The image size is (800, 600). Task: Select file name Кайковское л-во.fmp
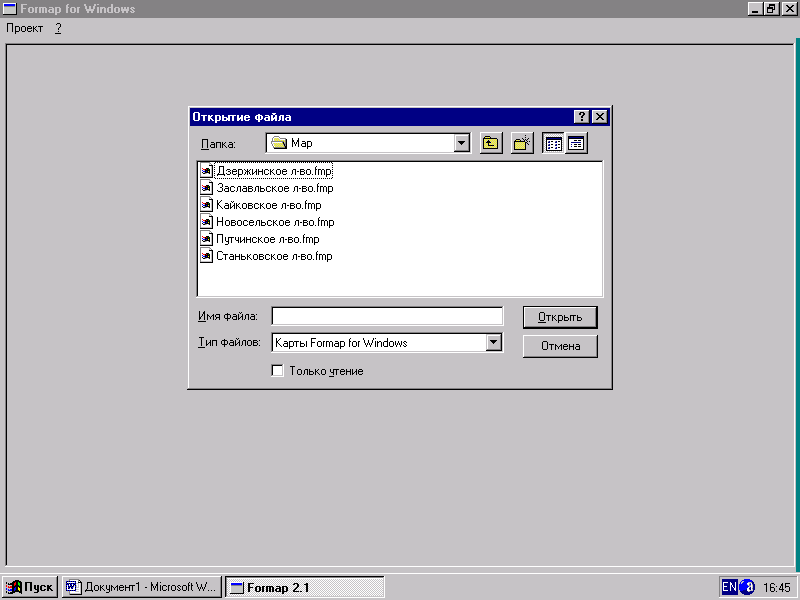[268, 205]
